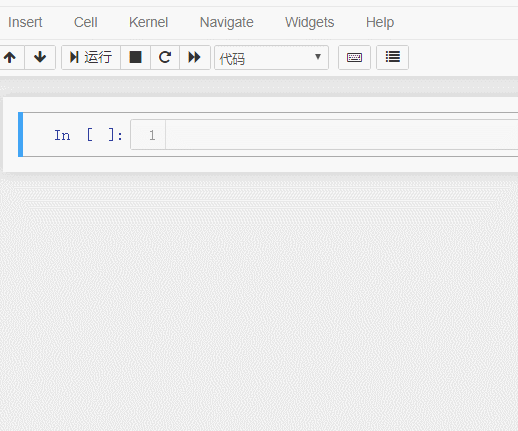Viewport: 518px width, 431px height.
Task: Open the Kernel menu
Action: [148, 22]
